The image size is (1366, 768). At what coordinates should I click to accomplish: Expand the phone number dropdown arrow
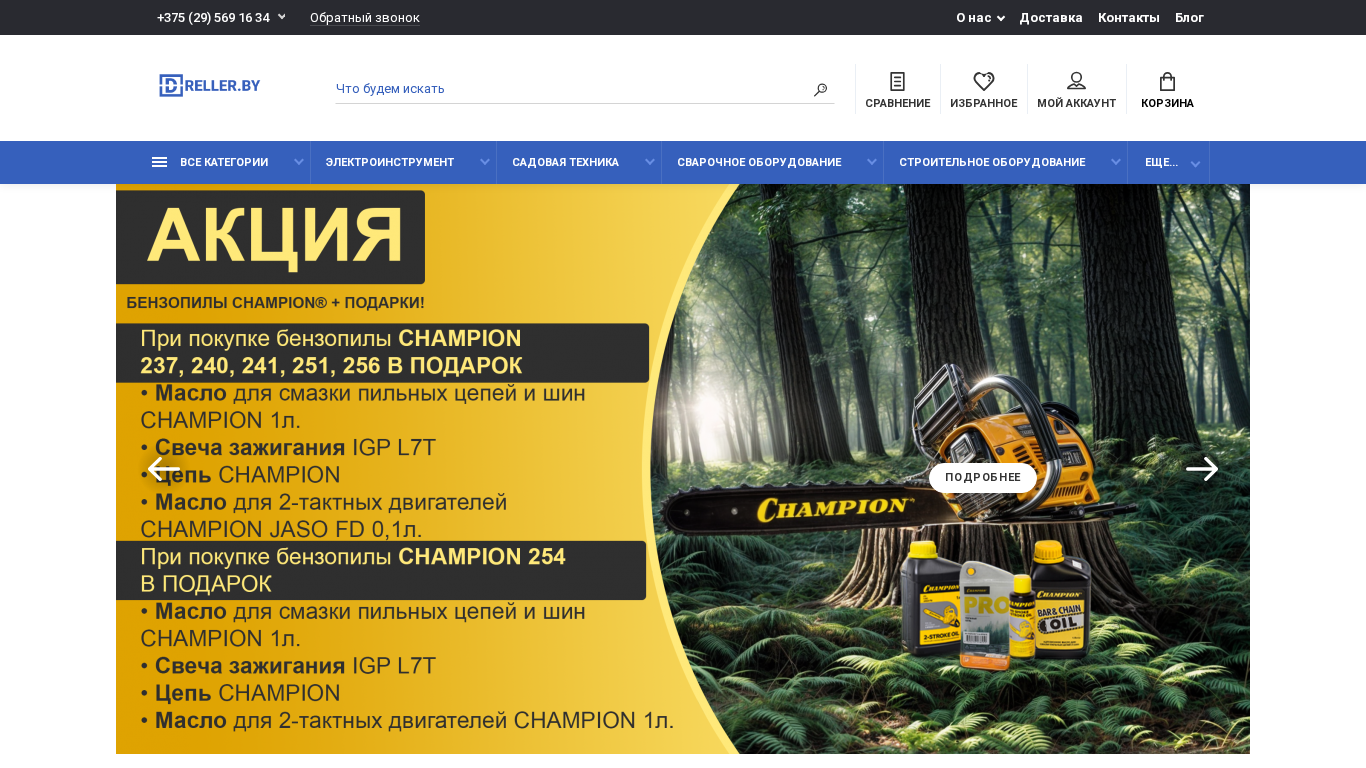click(282, 17)
